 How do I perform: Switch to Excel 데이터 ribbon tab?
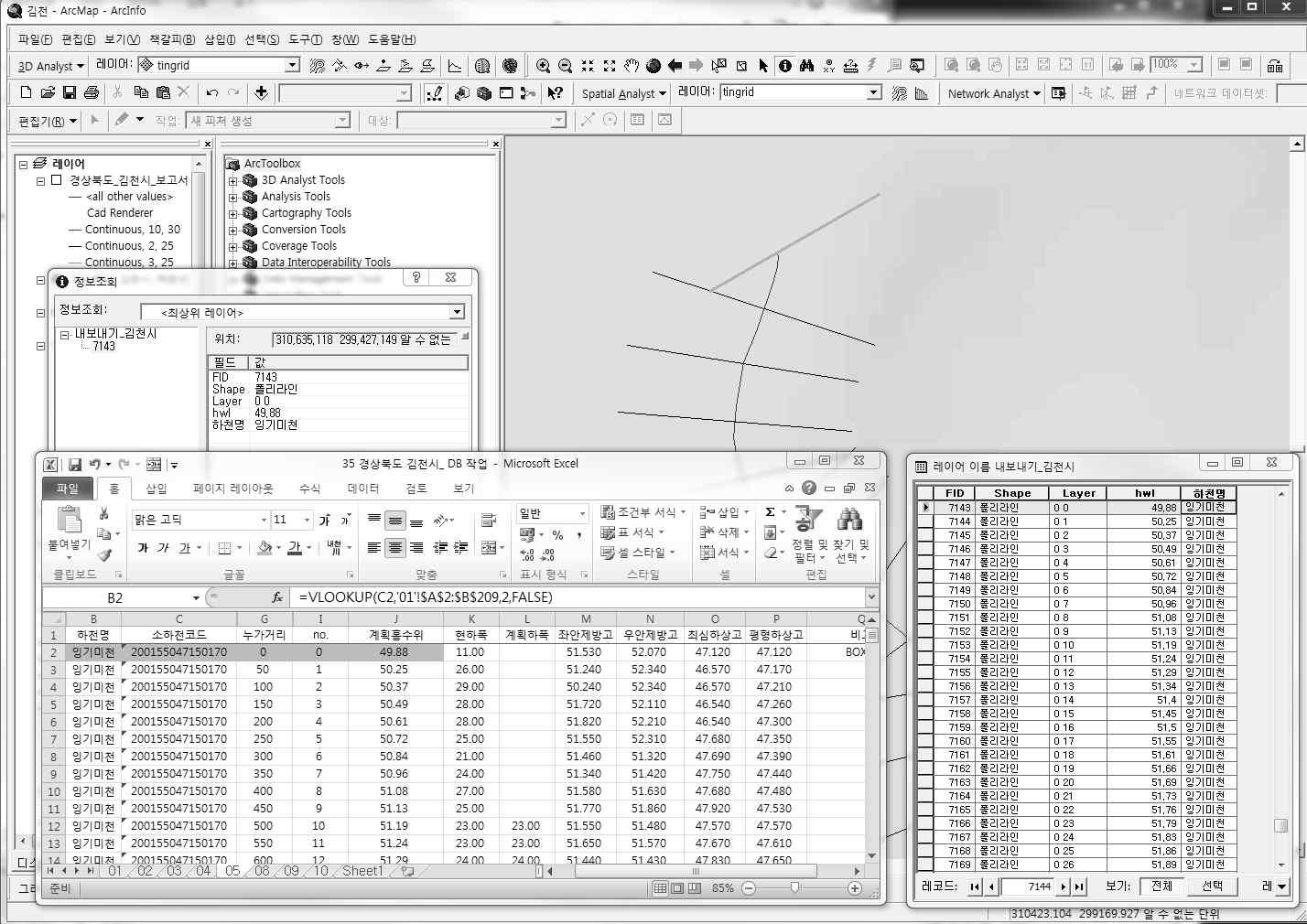363,489
